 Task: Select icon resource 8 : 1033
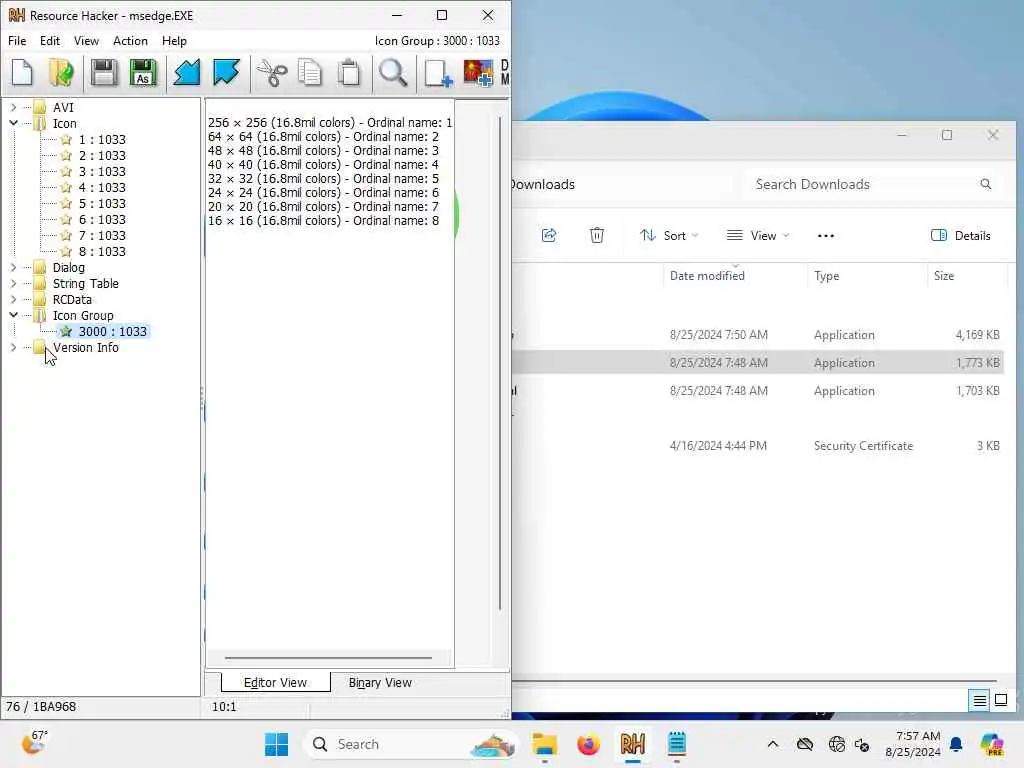(x=102, y=251)
